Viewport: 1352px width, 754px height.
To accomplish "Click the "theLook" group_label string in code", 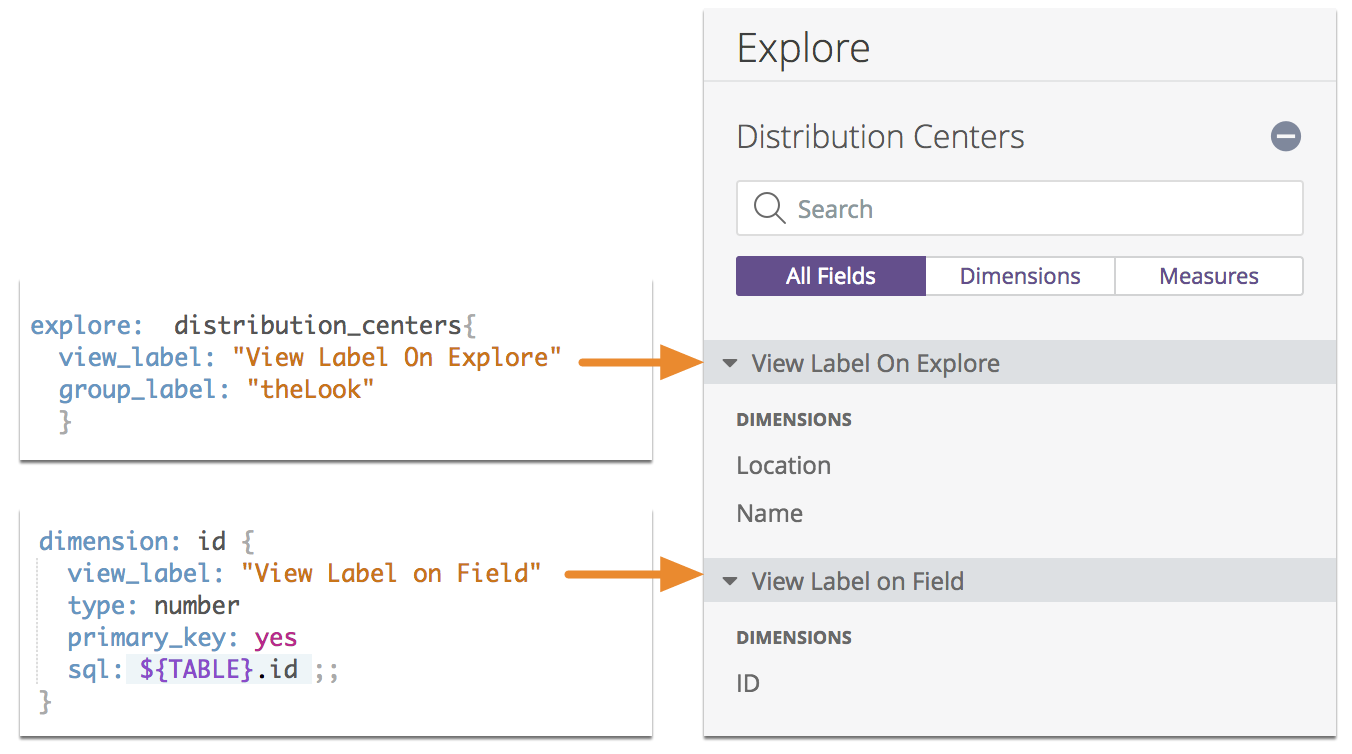I will tap(310, 389).
